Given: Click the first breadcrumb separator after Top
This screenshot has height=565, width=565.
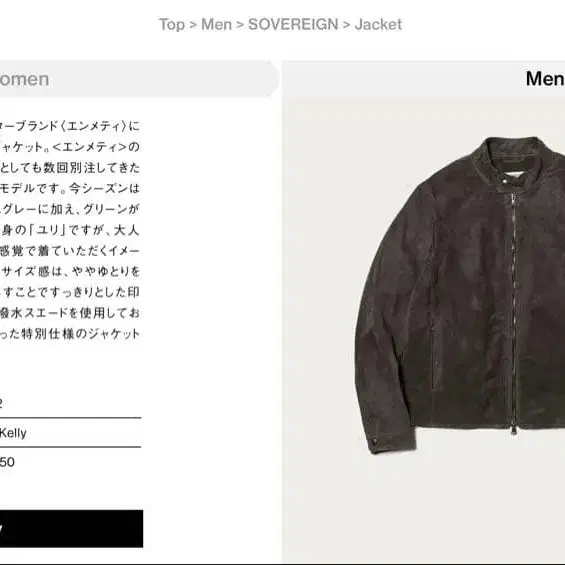Looking at the screenshot, I should 193,25.
